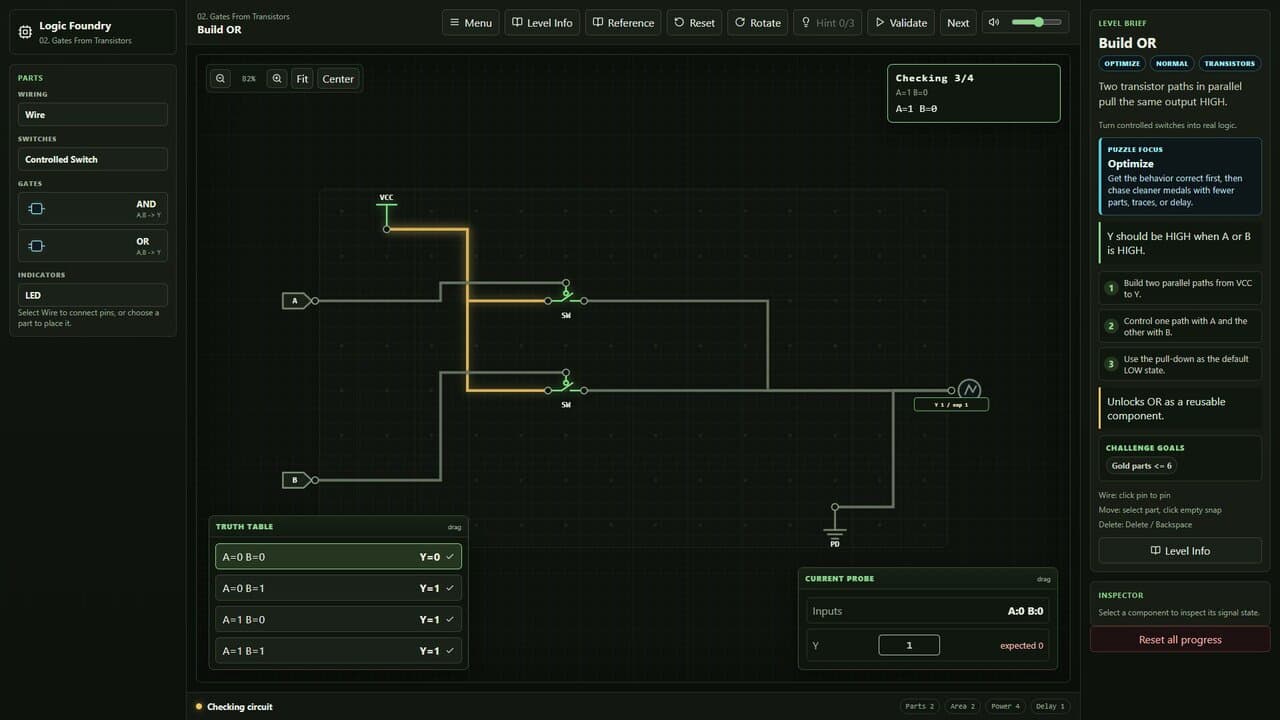Select truth table row A=1 B=1
This screenshot has height=720, width=1280.
(x=338, y=650)
